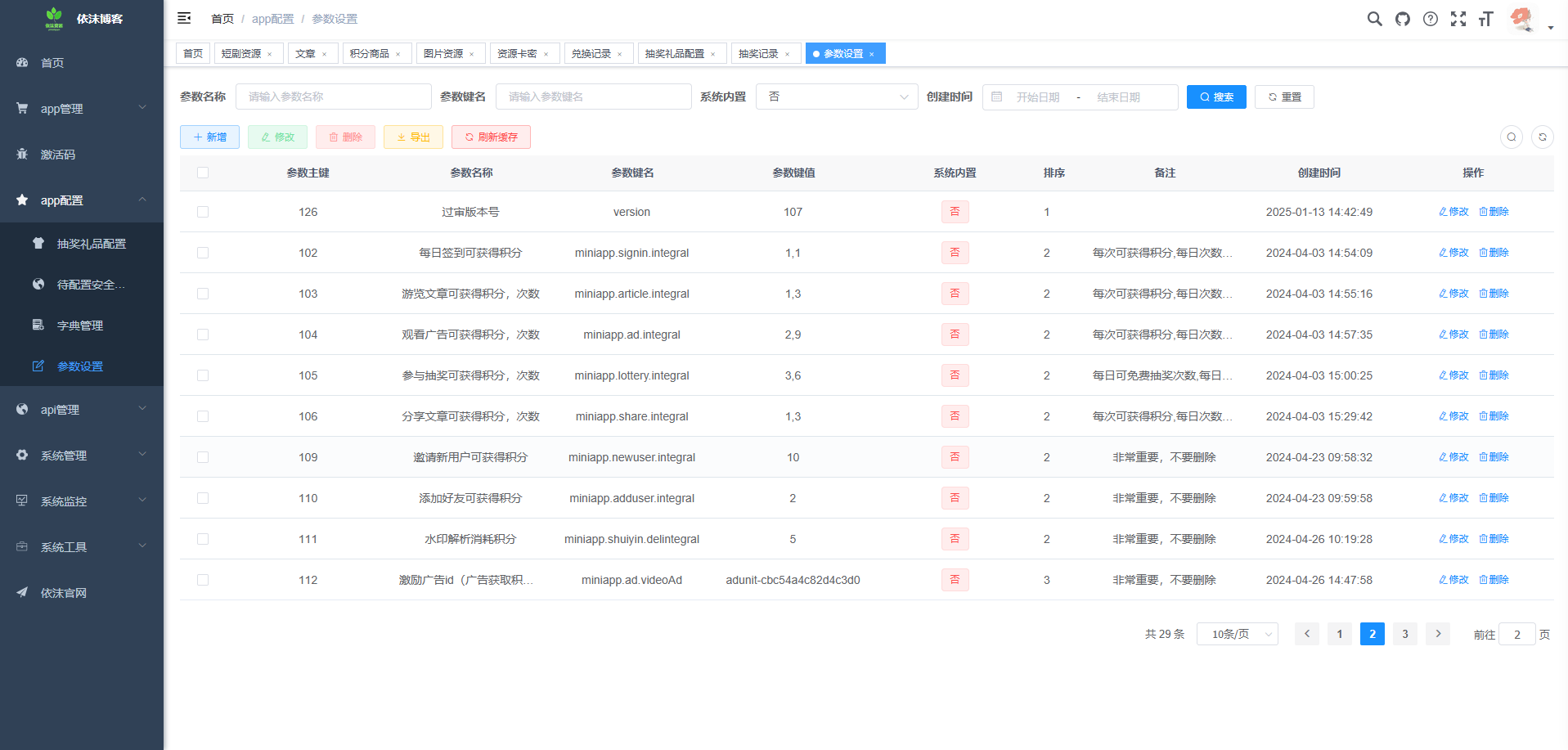This screenshot has height=750, width=1568.
Task: Switch to the 积分商品 tab
Action: click(x=370, y=54)
